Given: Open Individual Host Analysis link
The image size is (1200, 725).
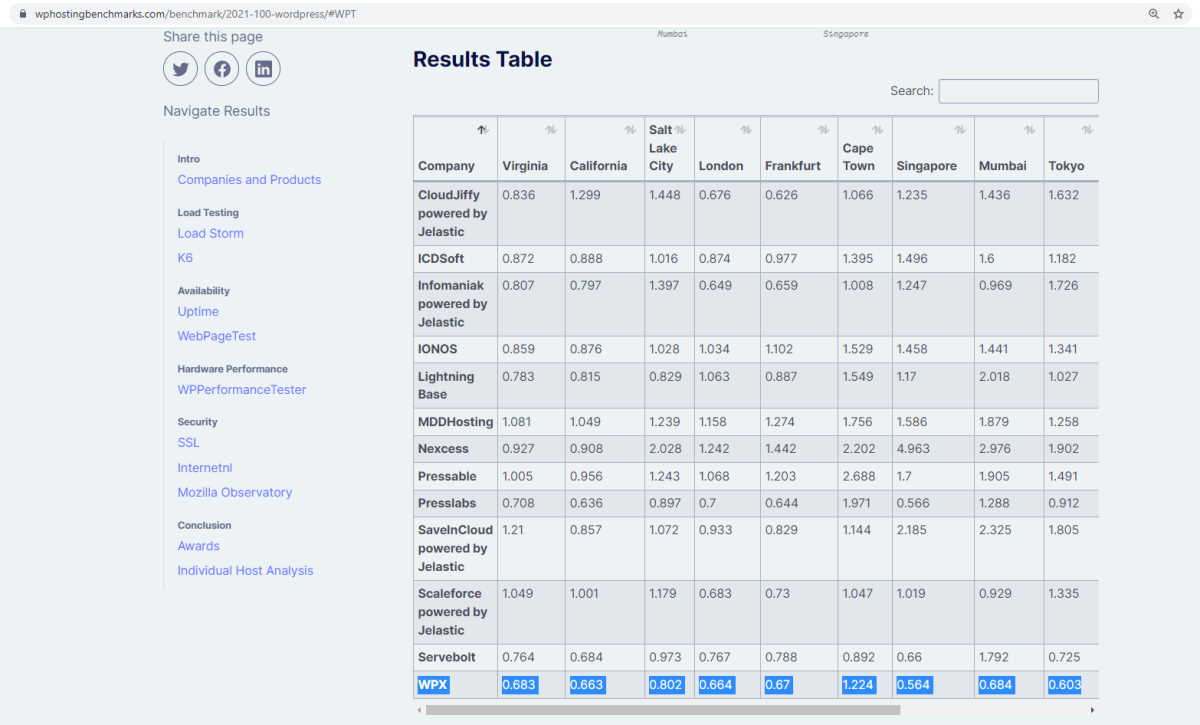Looking at the screenshot, I should (245, 570).
